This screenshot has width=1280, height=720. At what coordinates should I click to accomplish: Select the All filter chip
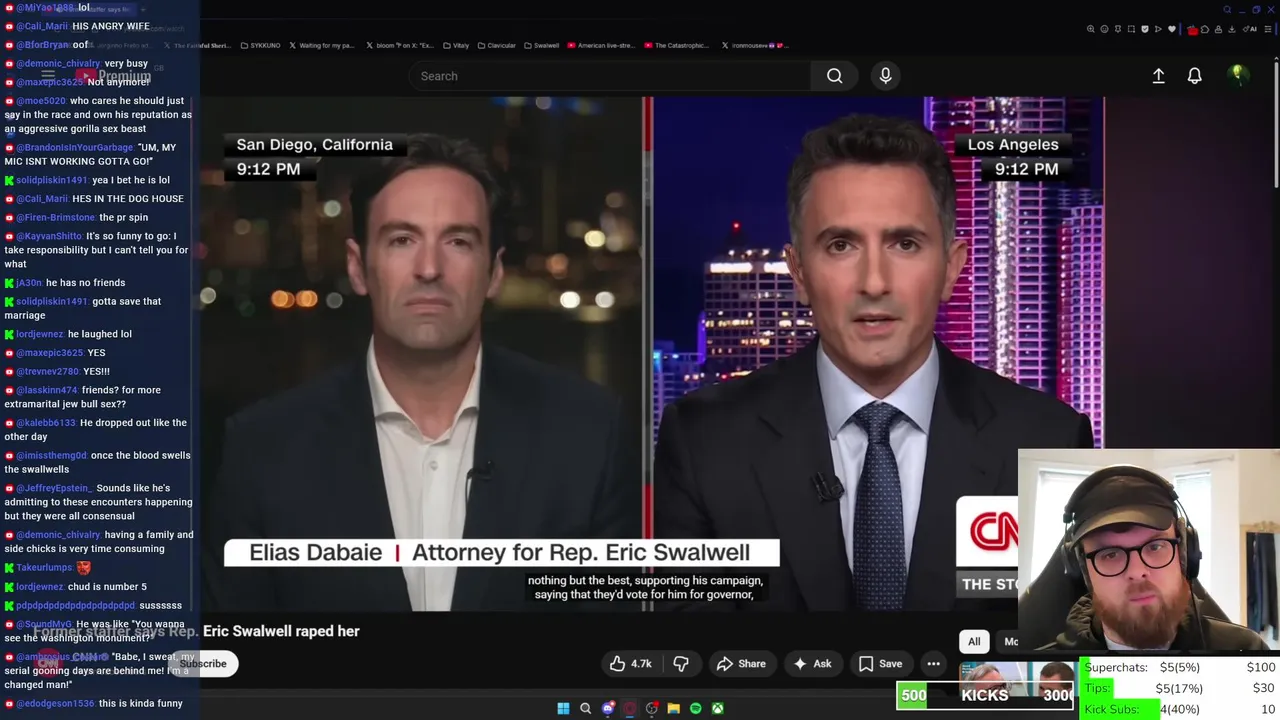(974, 642)
